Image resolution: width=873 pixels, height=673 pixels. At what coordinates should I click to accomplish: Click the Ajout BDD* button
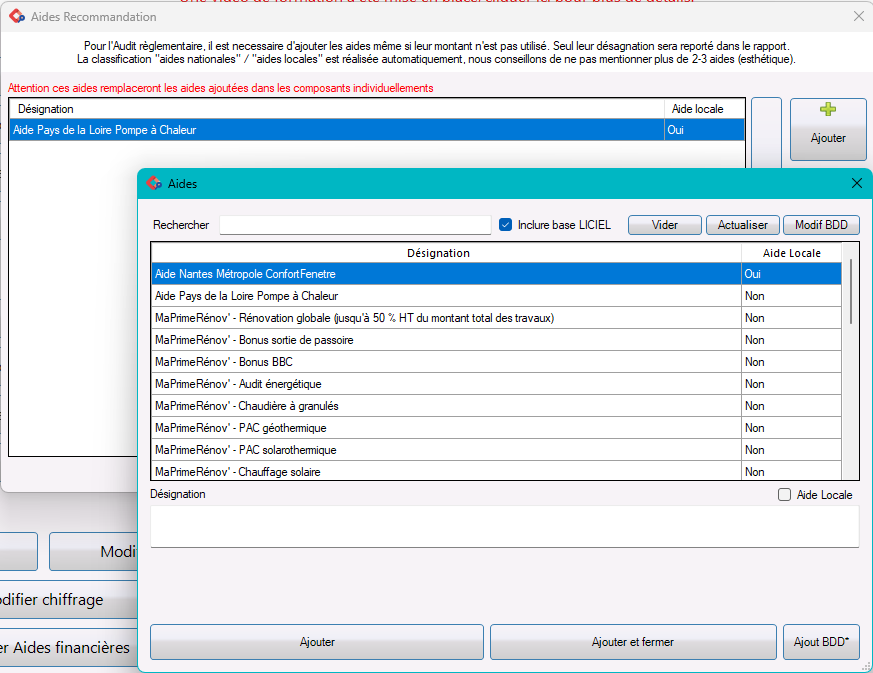pos(821,642)
